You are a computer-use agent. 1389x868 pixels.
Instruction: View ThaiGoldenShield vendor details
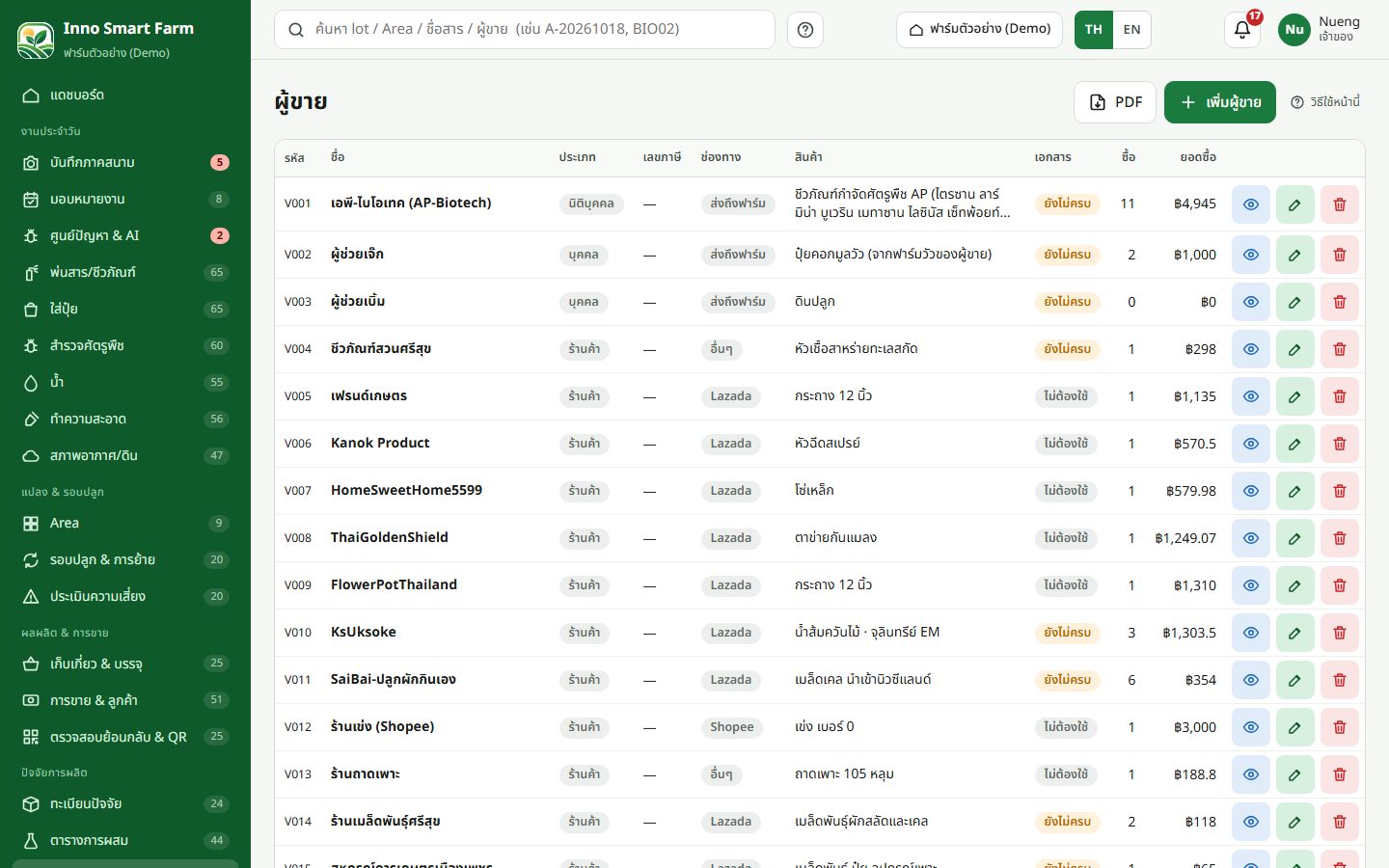pos(1251,538)
